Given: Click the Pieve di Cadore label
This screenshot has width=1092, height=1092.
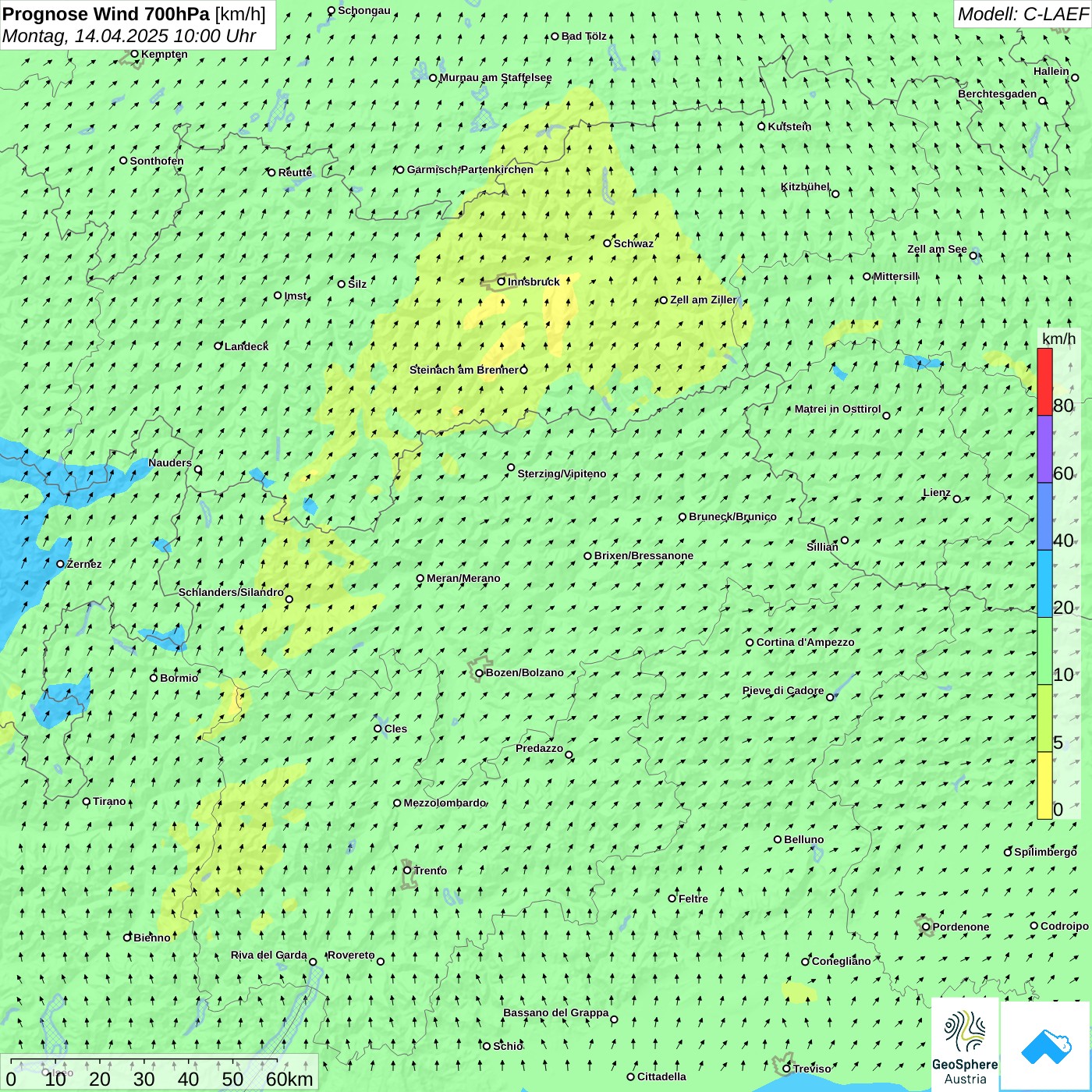Looking at the screenshot, I should tap(782, 690).
